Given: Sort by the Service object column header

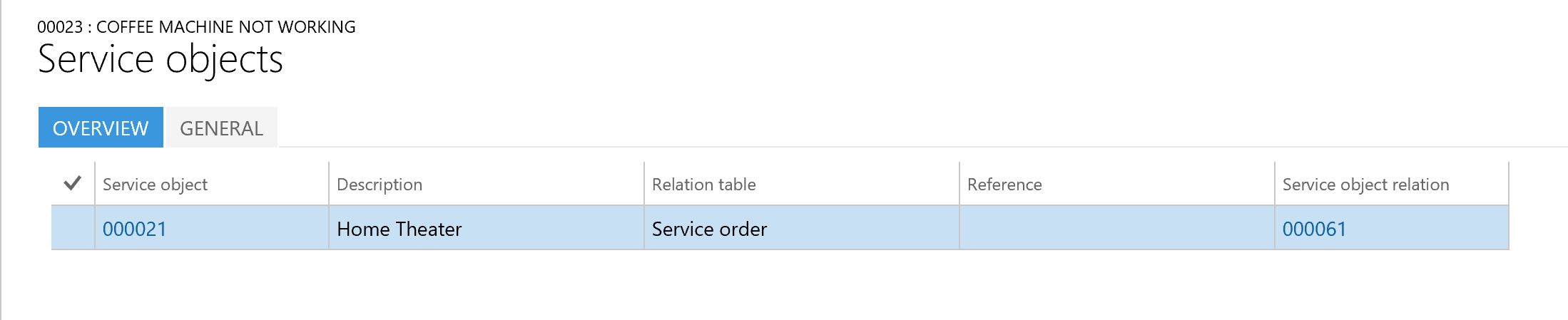Looking at the screenshot, I should tap(155, 185).
